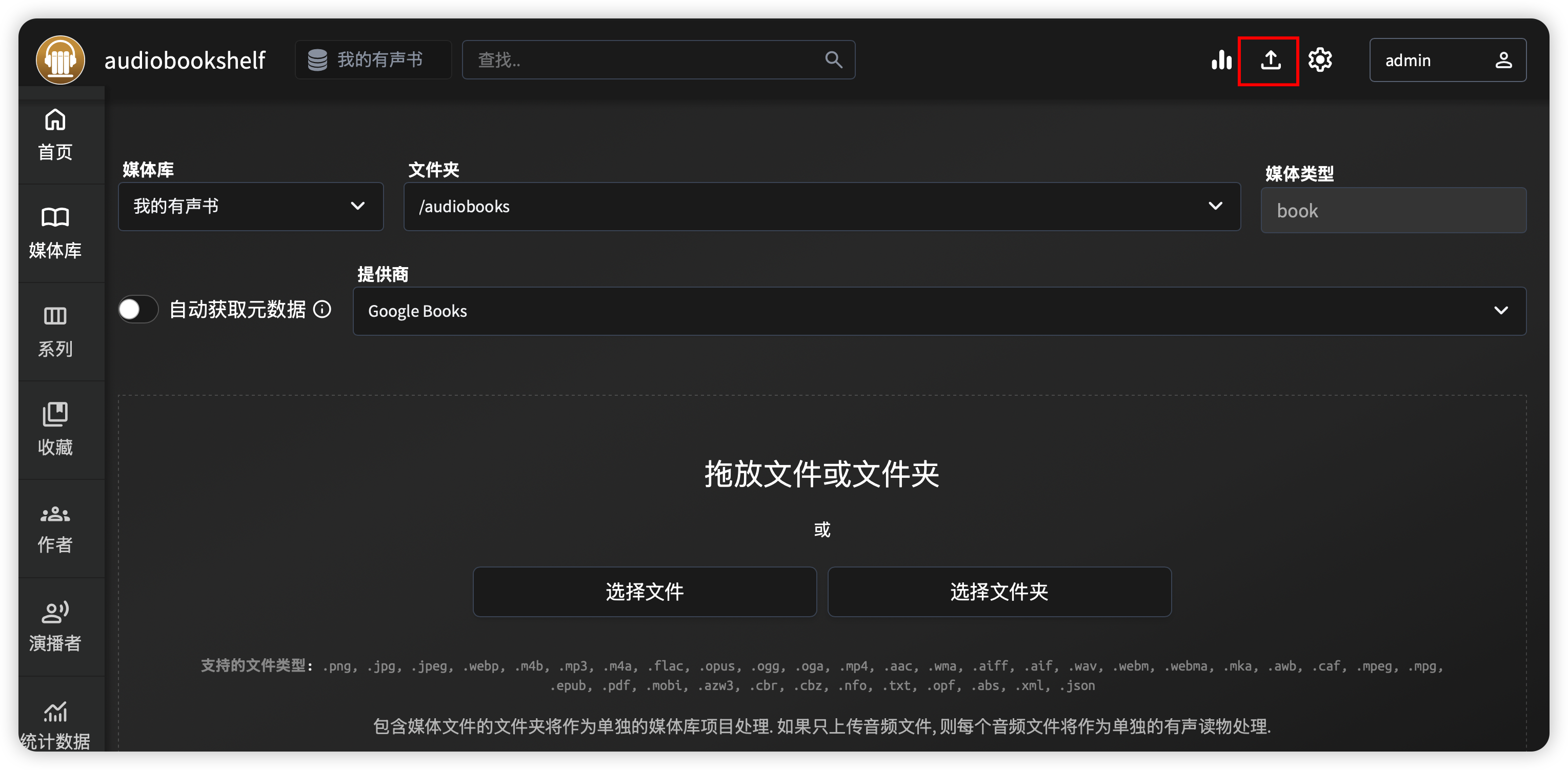Open 系列 series sidebar icon

click(x=55, y=331)
